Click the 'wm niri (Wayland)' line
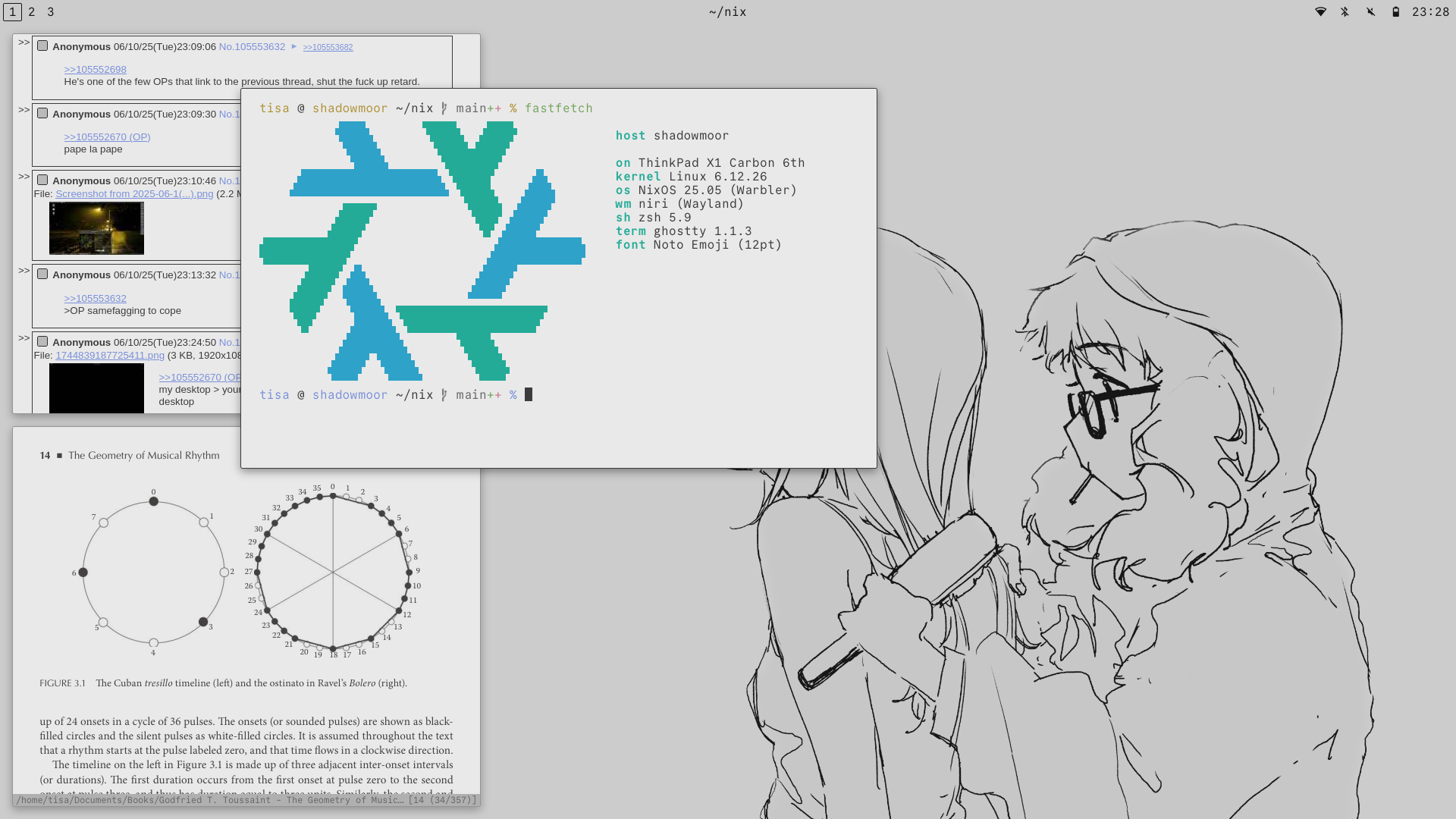 tap(679, 204)
